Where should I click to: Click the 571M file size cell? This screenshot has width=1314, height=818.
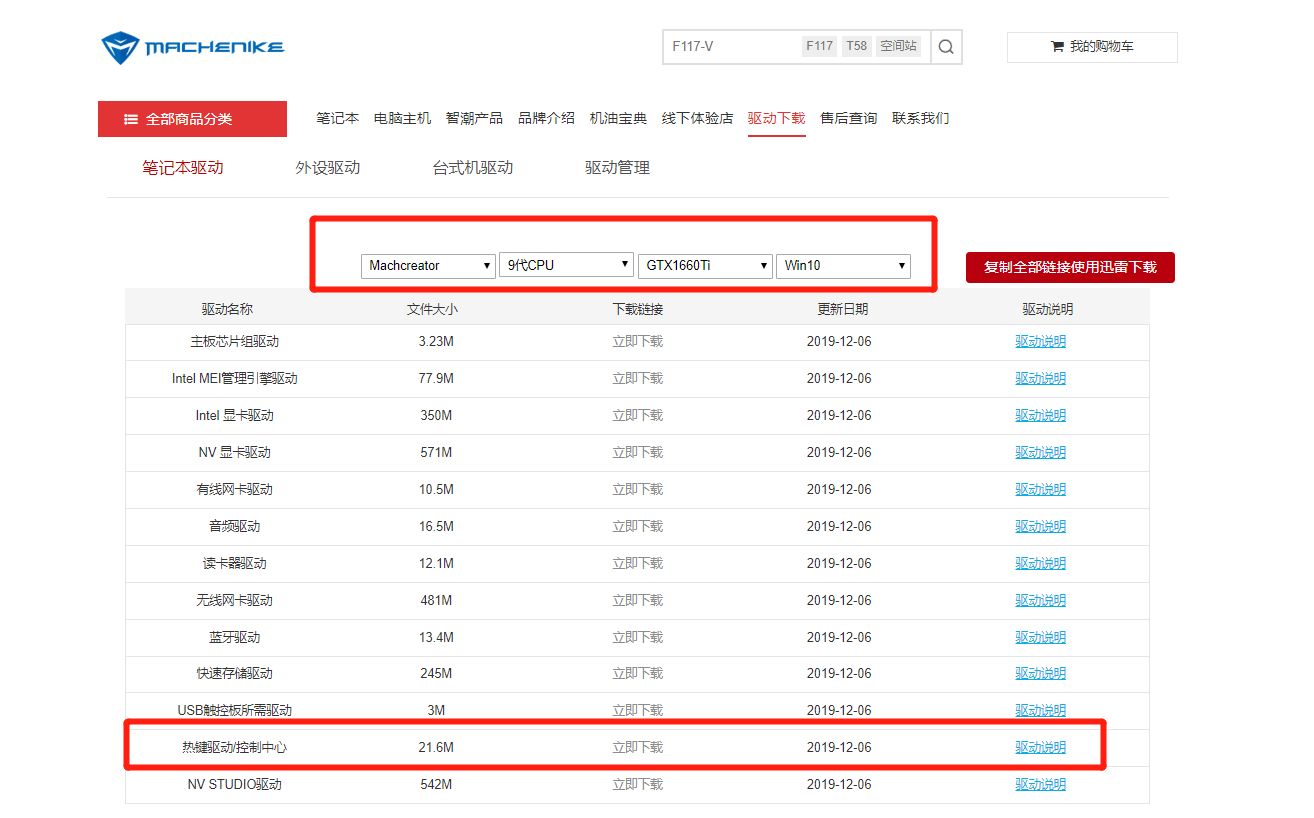[x=436, y=452]
